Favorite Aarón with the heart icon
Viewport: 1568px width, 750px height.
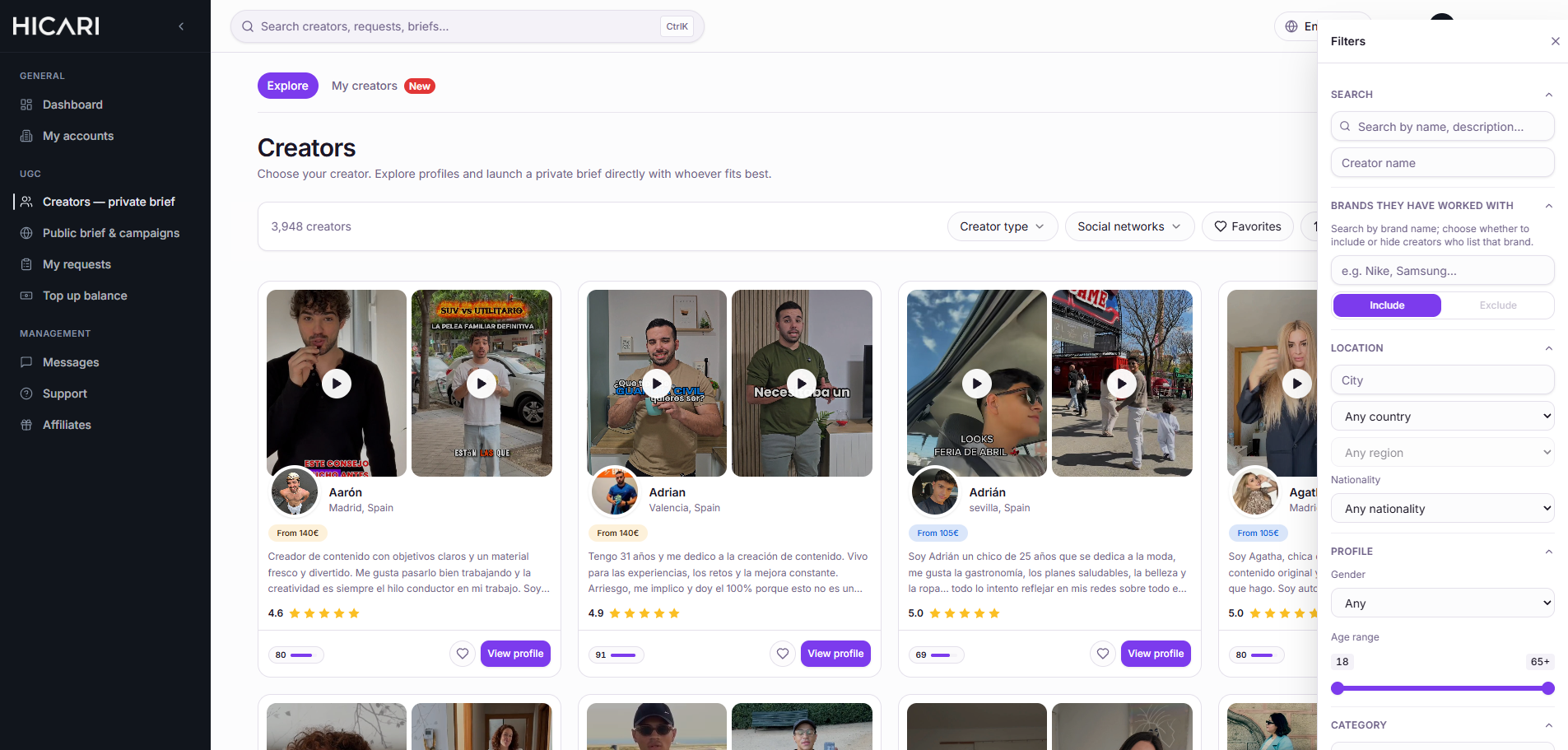[x=463, y=654]
